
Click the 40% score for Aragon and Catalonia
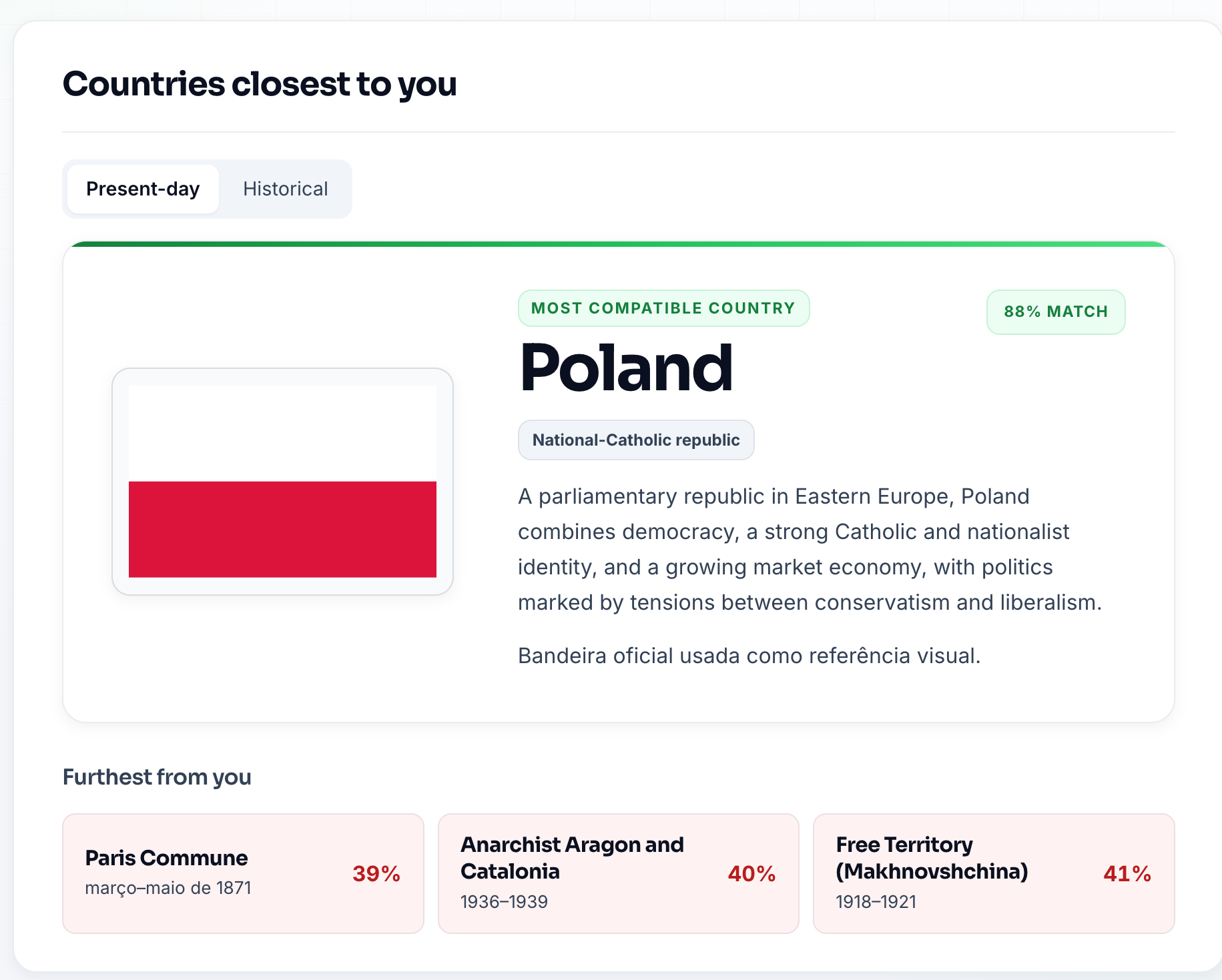click(751, 873)
